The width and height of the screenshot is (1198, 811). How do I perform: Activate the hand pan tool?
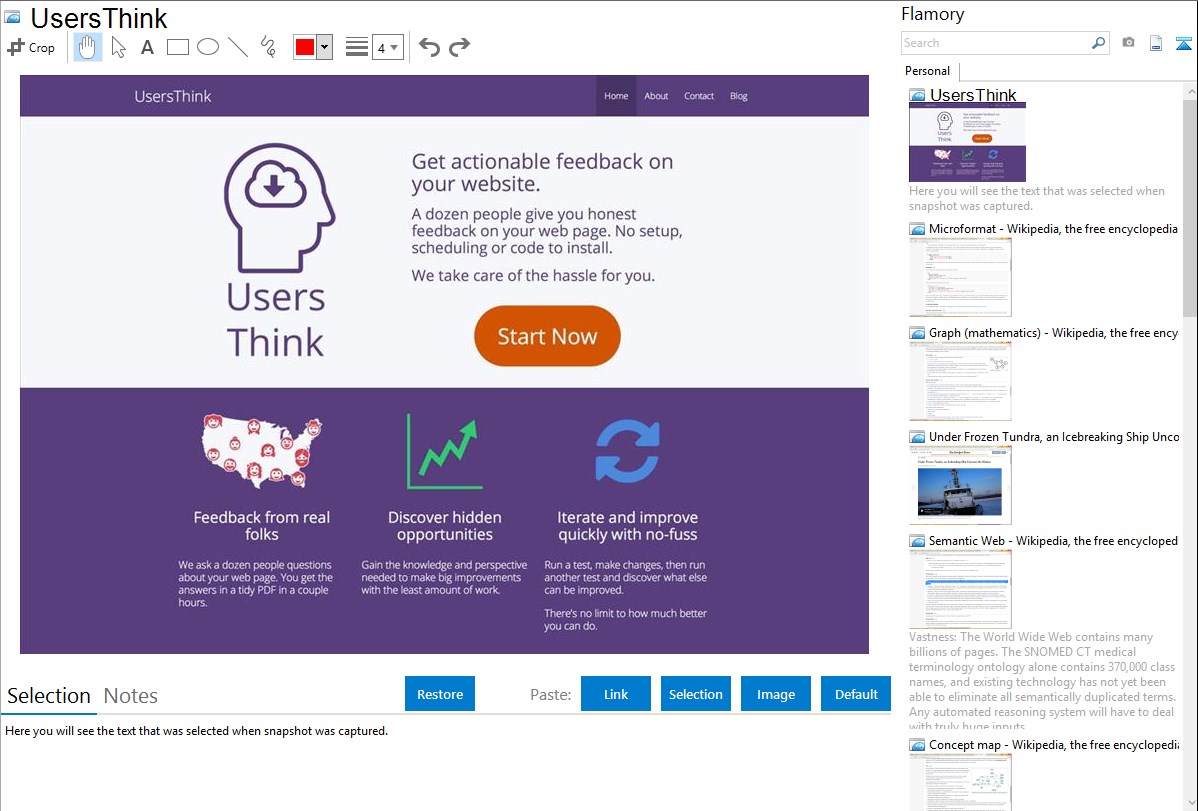click(88, 47)
